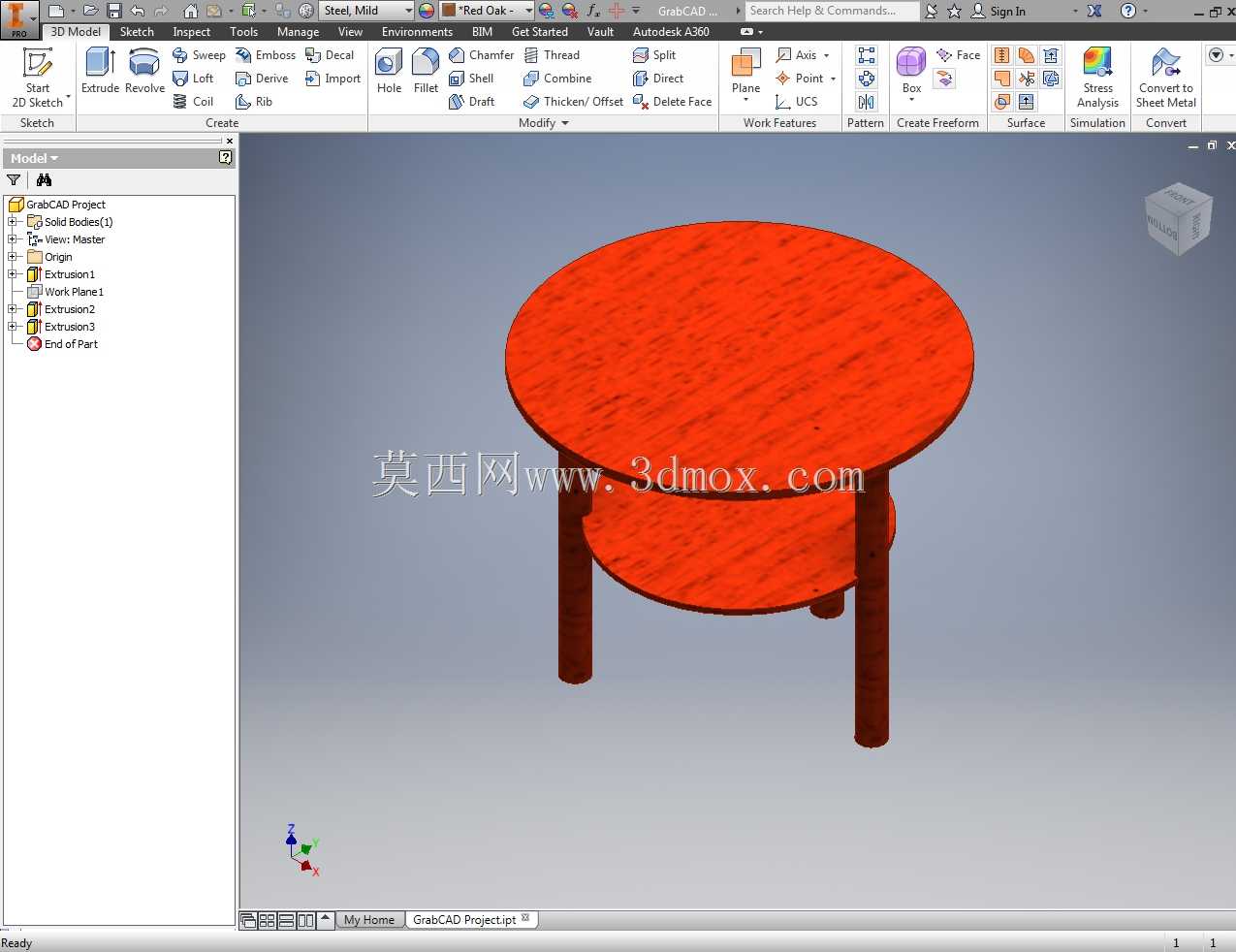Click the ViewCube navigation cube

point(1177,219)
